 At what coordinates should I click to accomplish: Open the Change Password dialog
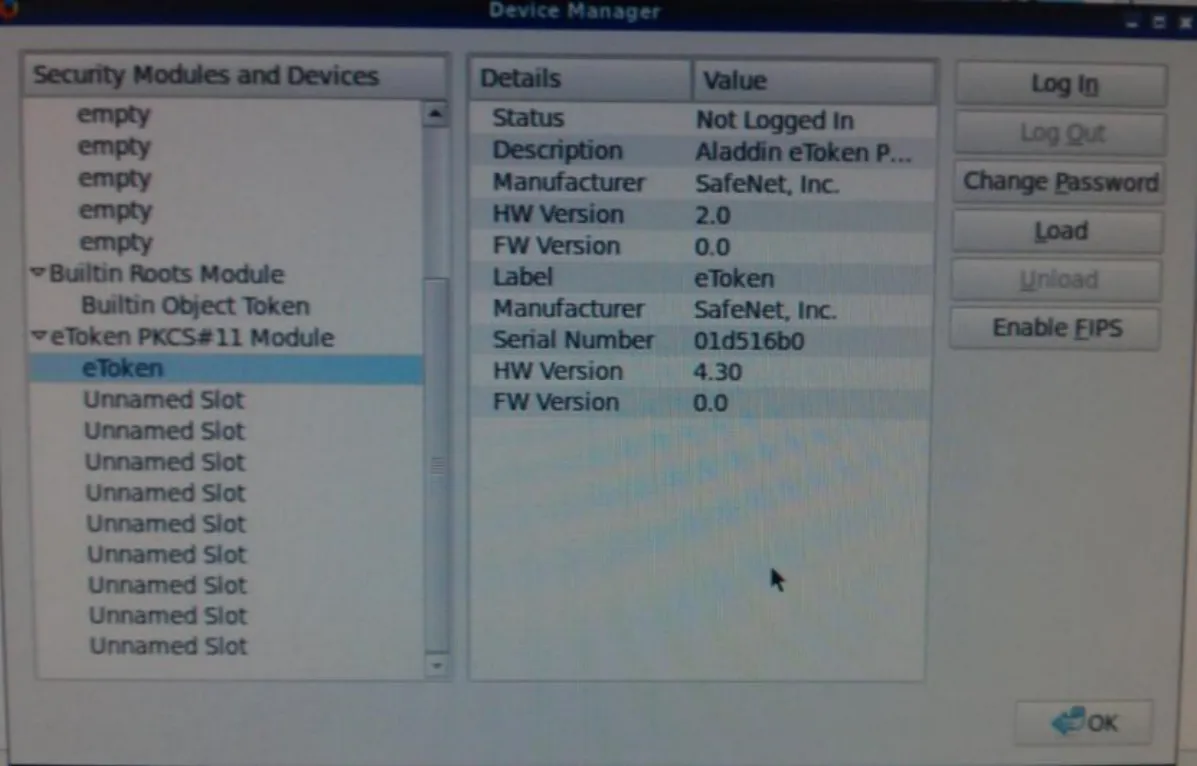(x=1060, y=183)
